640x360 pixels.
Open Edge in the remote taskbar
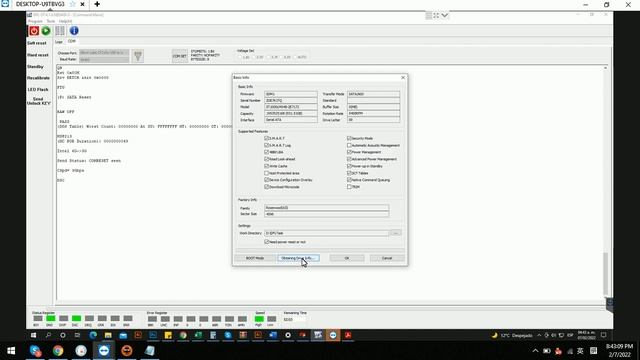pos(93,335)
